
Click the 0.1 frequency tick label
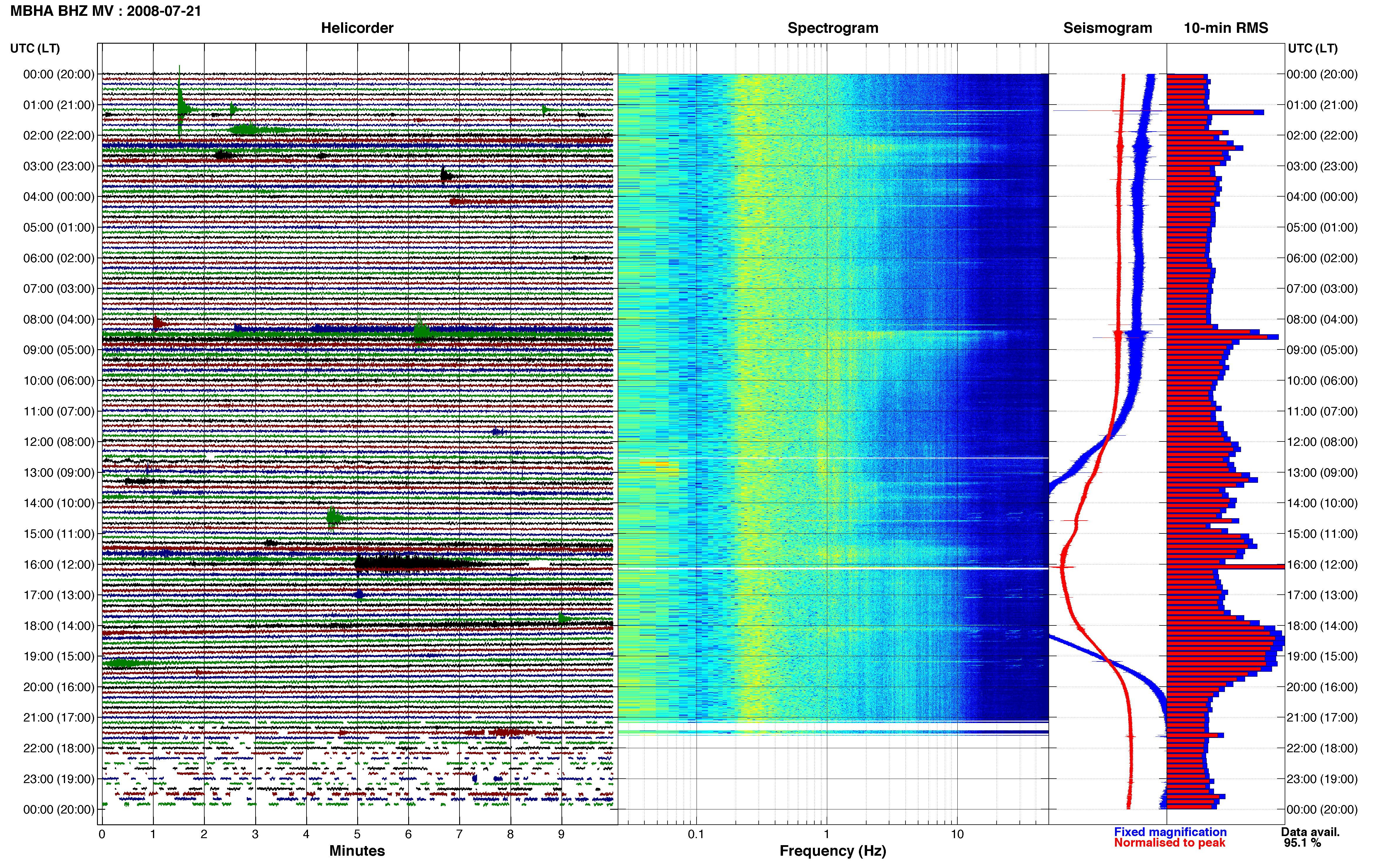(x=696, y=834)
